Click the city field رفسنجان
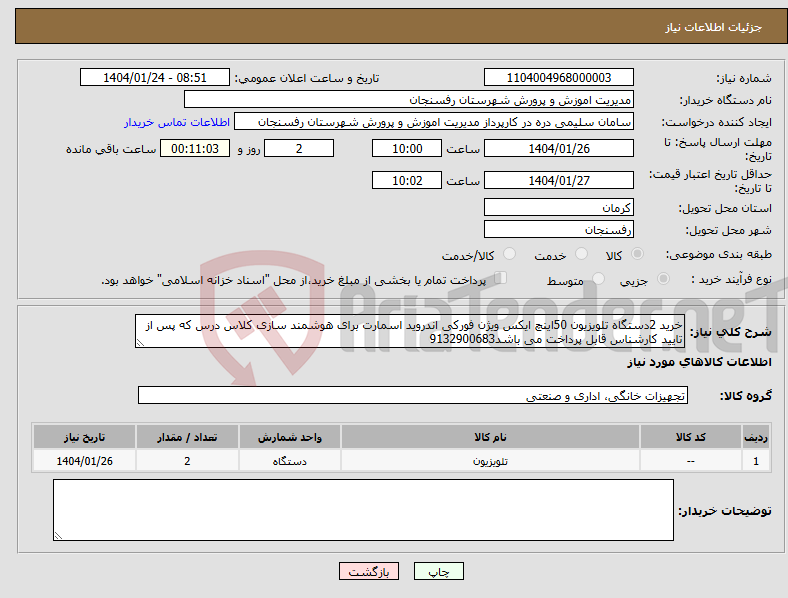788x598 pixels. [x=558, y=229]
